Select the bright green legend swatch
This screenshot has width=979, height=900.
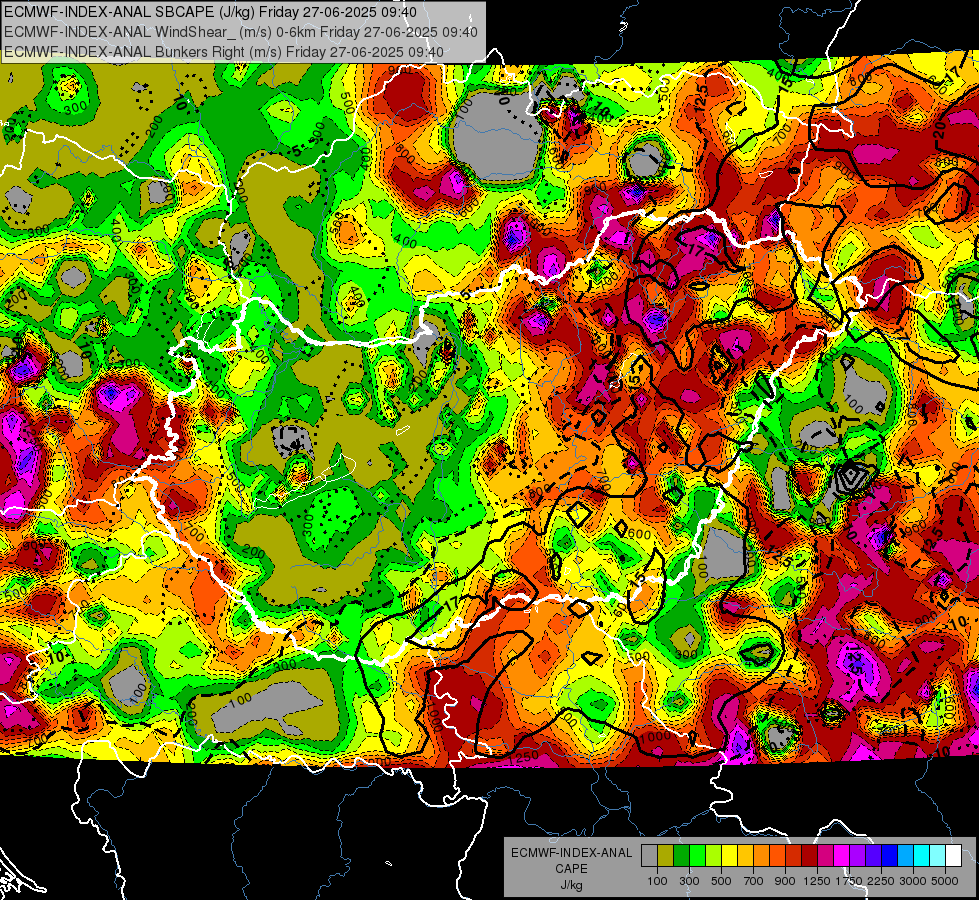(x=697, y=855)
